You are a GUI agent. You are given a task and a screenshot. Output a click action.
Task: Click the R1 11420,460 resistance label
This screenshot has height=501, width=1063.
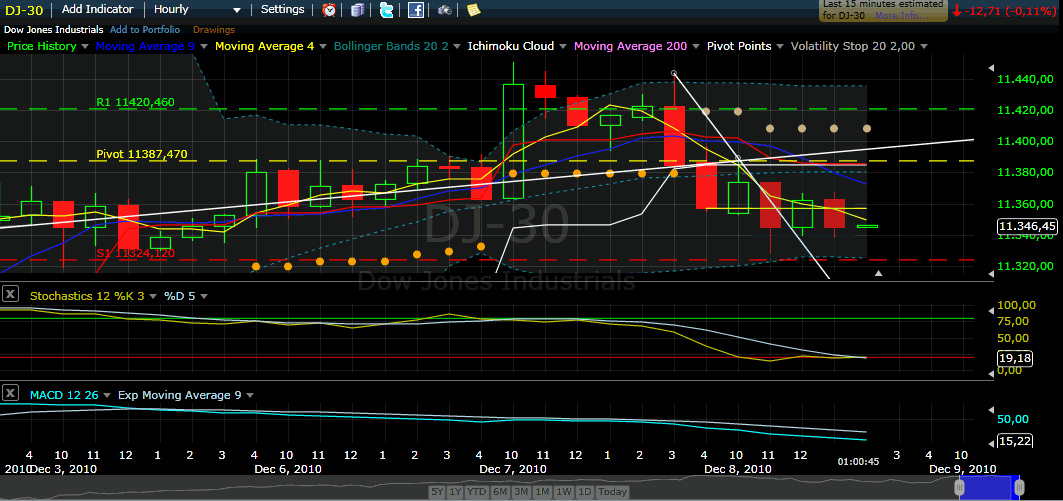tap(136, 102)
